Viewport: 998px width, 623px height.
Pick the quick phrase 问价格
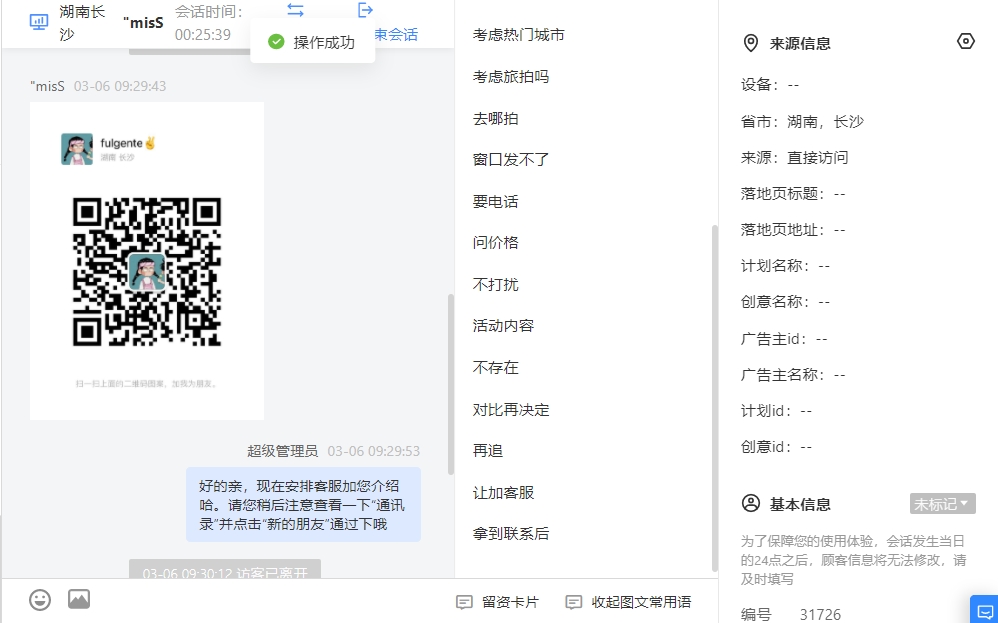coord(496,242)
